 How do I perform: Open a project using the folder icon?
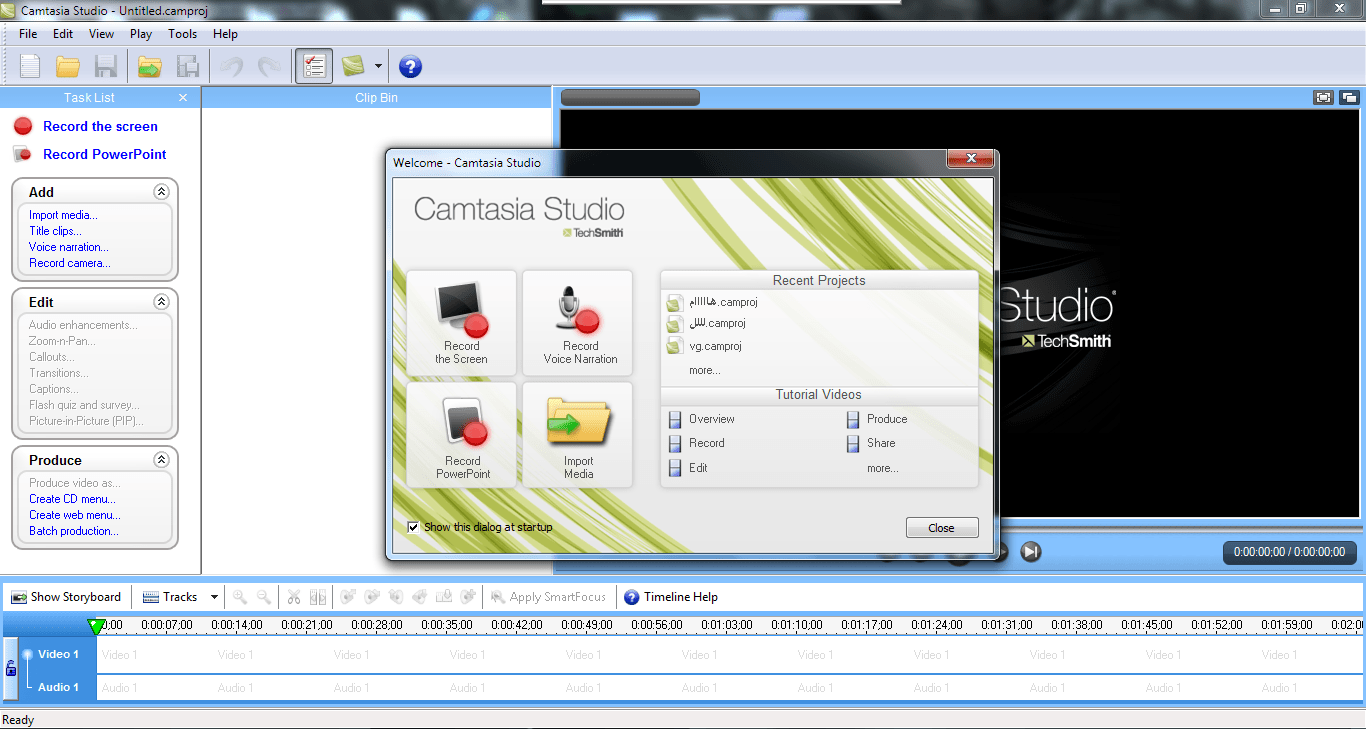tap(68, 67)
